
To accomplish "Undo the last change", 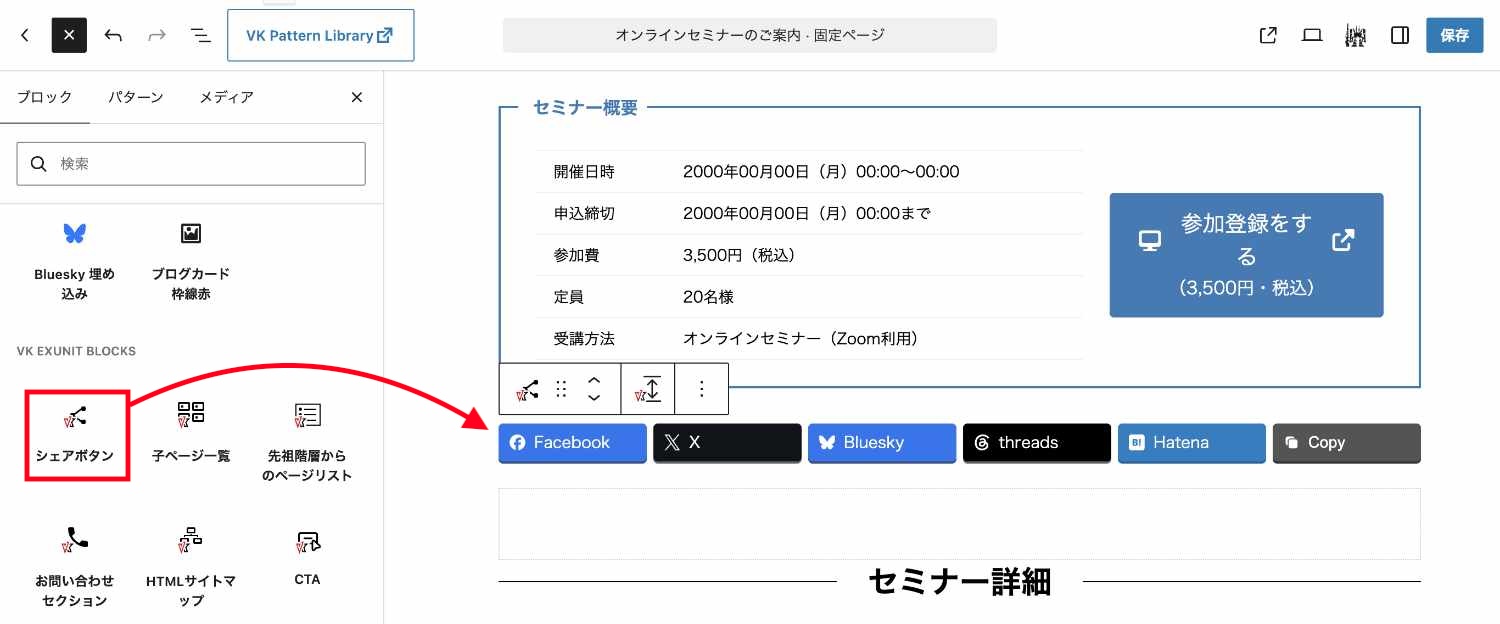I will (x=113, y=35).
